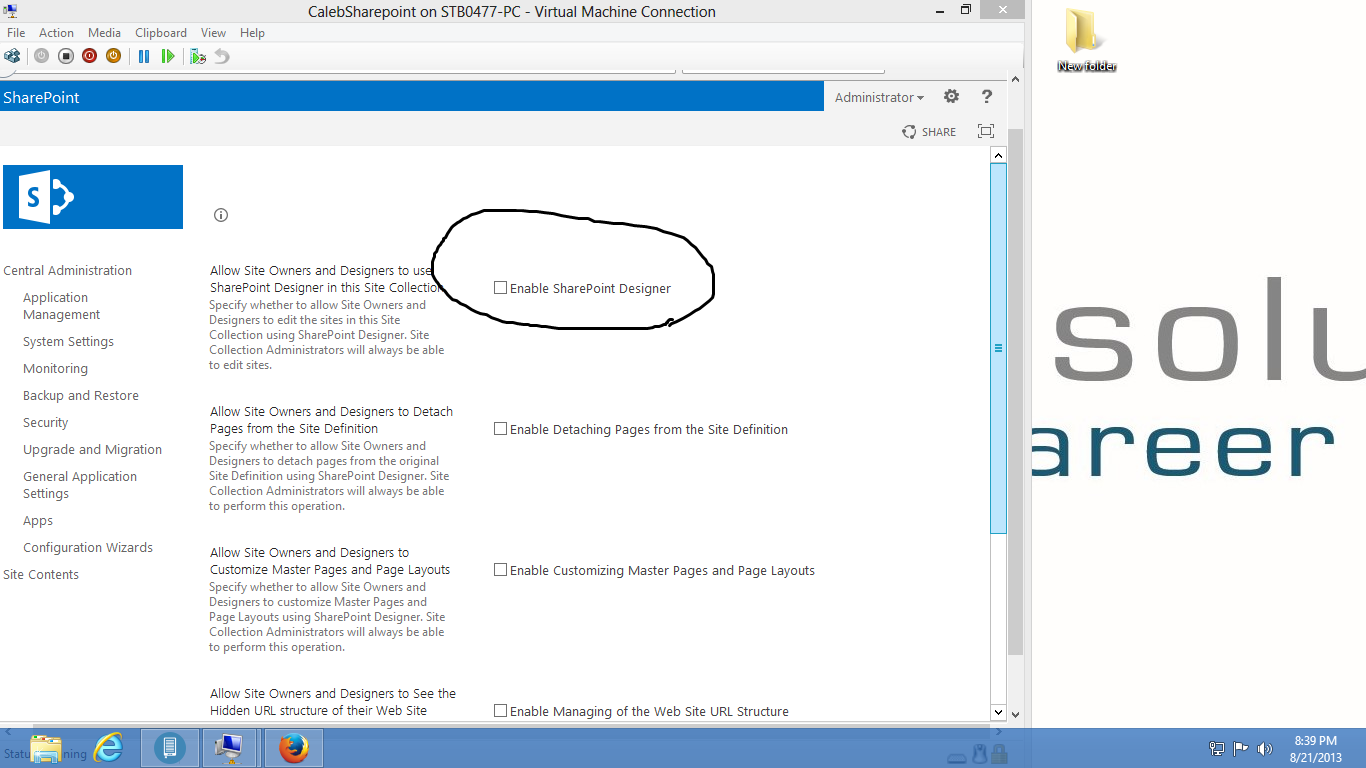This screenshot has height=768, width=1366.
Task: Take a checkpoint snapshot of the VM
Action: (198, 56)
